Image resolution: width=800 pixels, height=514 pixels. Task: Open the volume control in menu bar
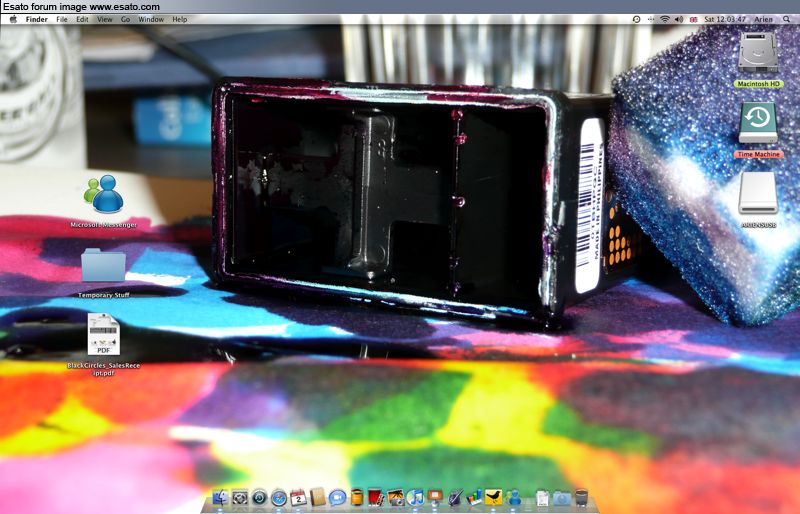click(x=678, y=19)
